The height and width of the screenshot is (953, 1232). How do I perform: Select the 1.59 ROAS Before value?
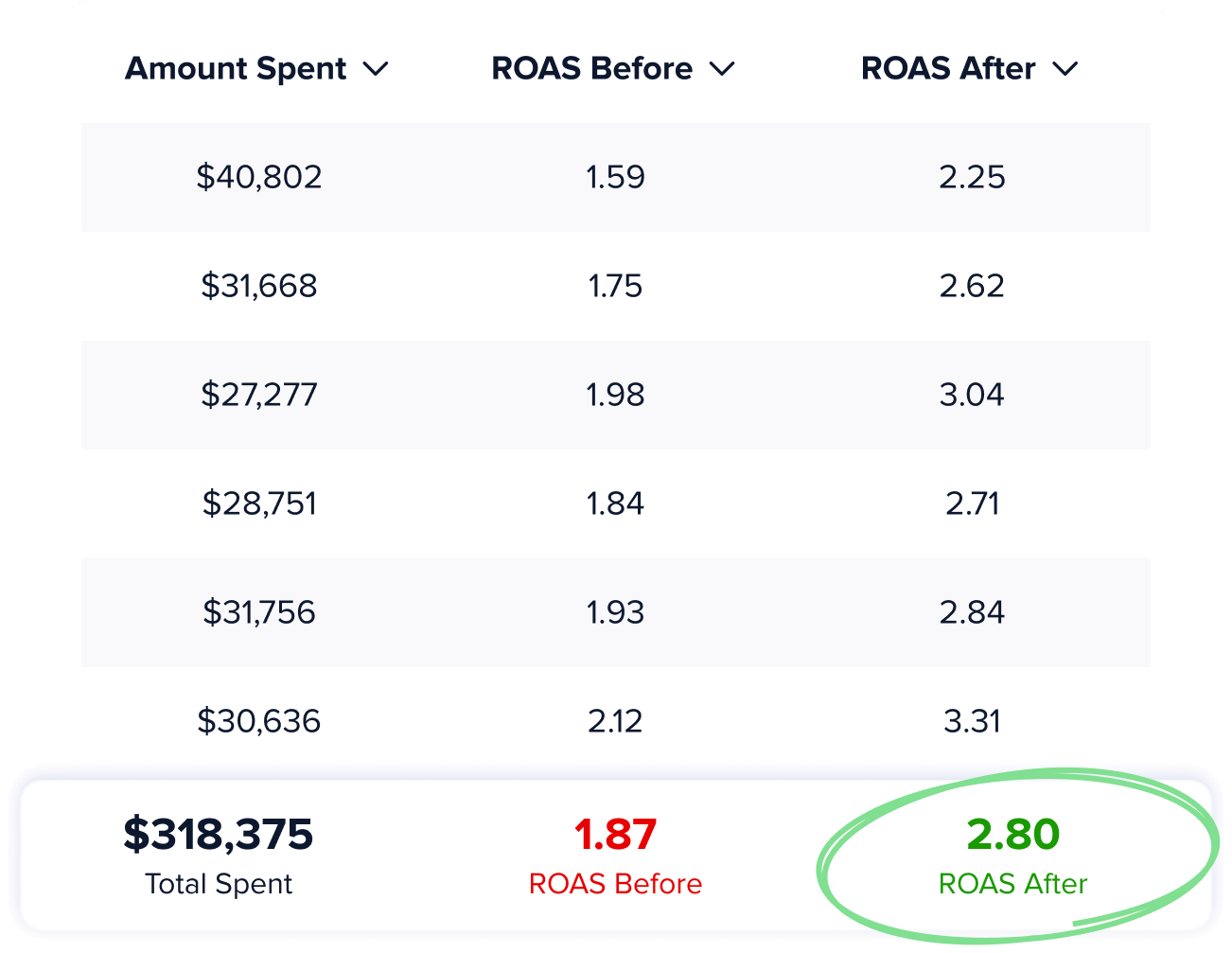coord(615,177)
